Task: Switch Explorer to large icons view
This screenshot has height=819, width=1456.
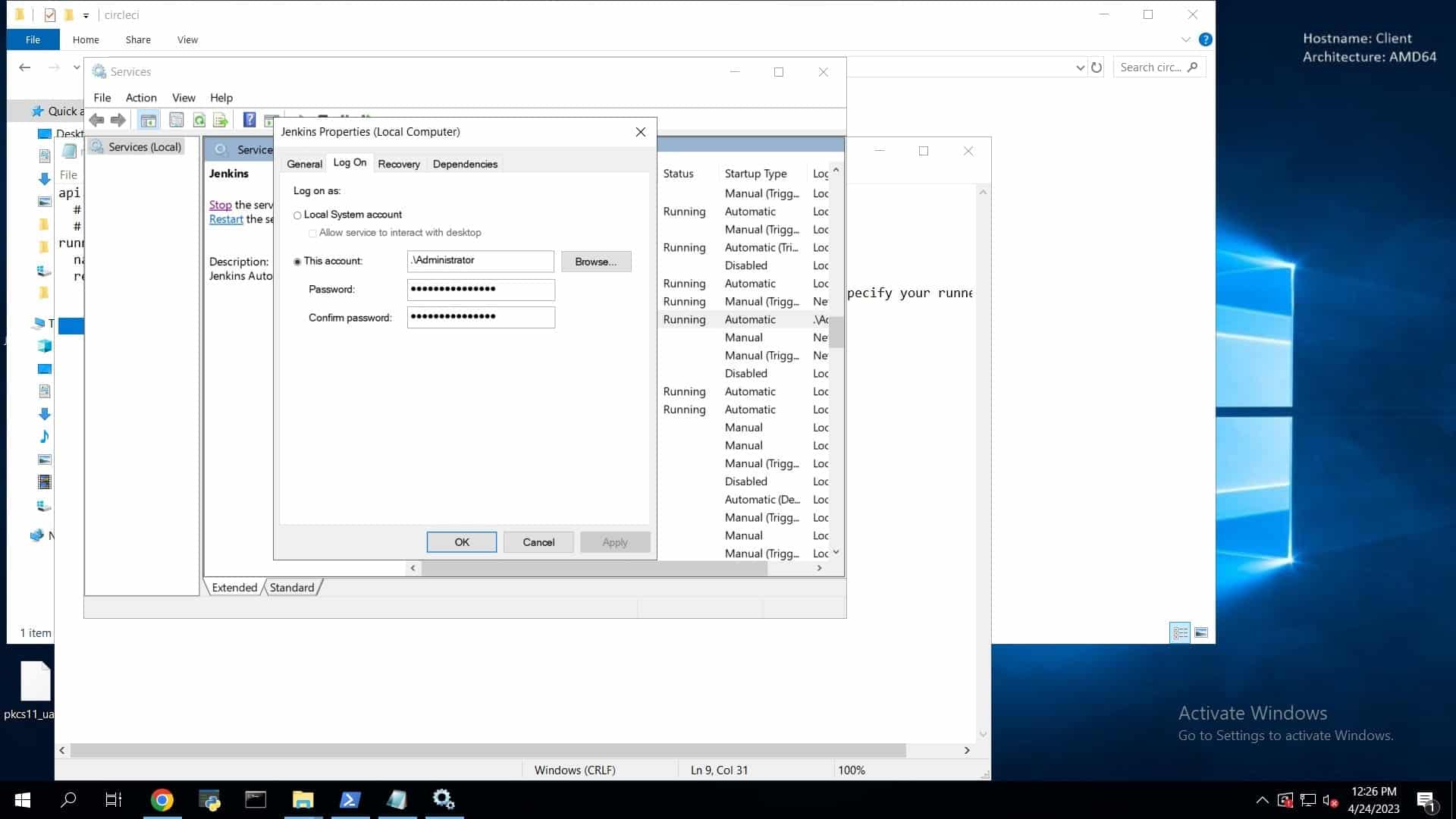Action: [1201, 632]
